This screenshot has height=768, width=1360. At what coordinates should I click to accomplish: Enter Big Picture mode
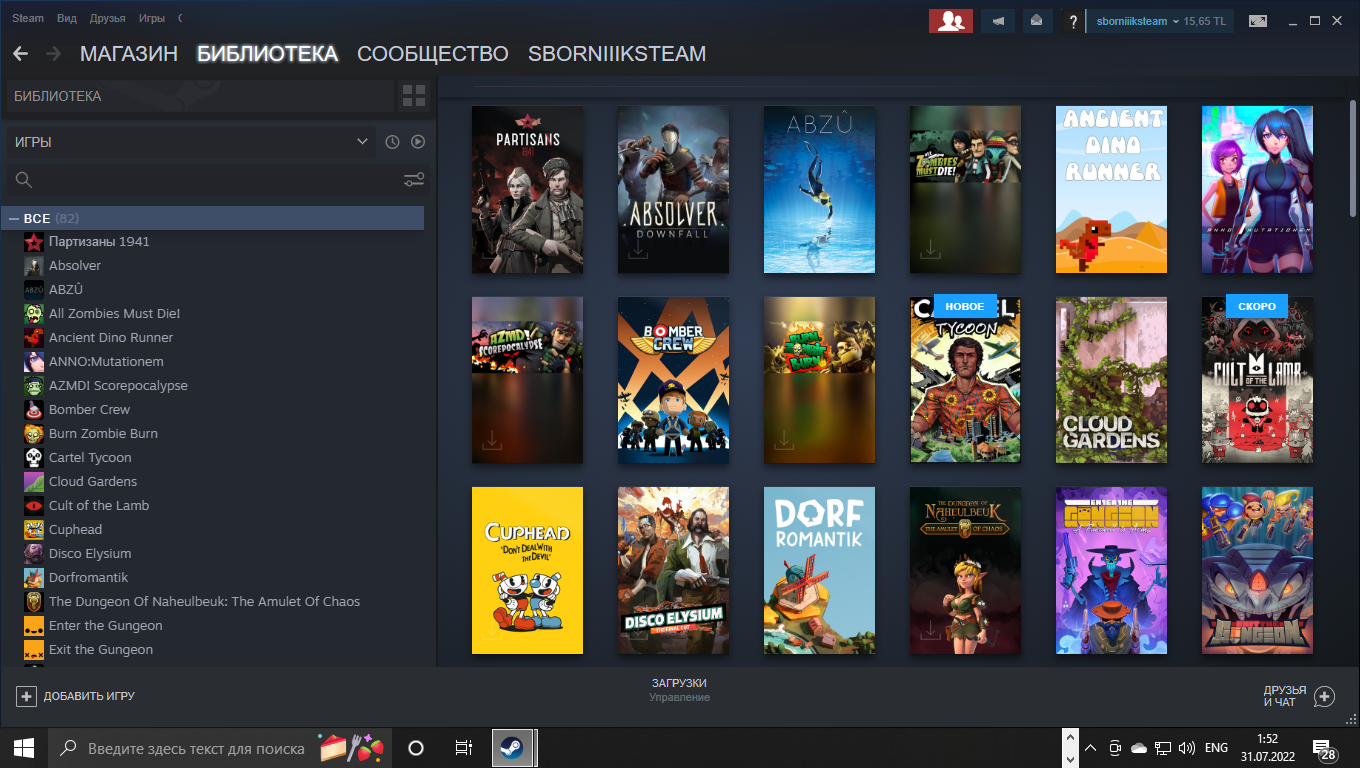click(1257, 21)
